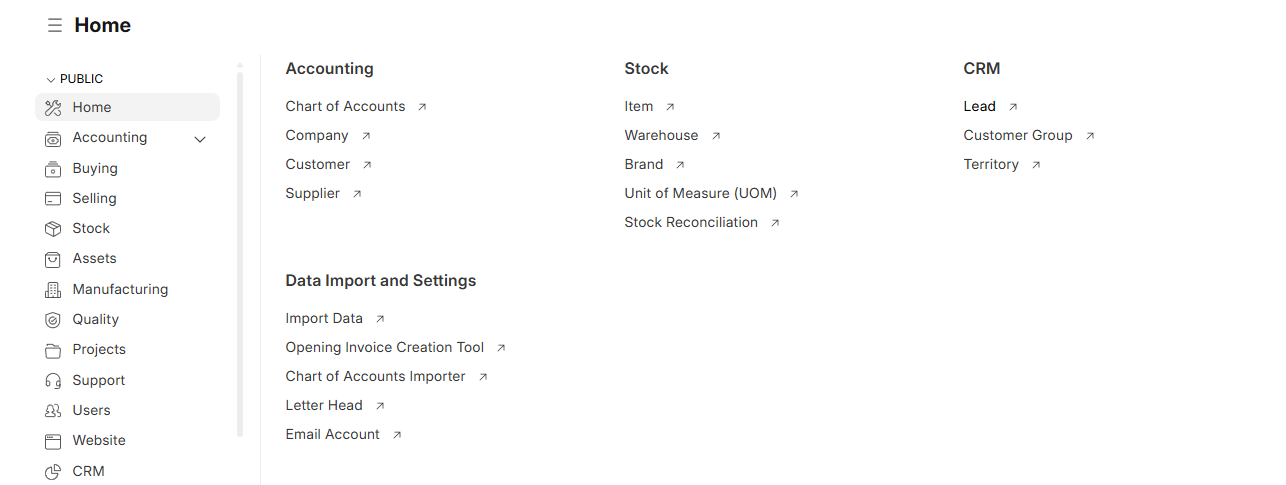Toggle the hamburger sidebar menu icon

tap(54, 25)
